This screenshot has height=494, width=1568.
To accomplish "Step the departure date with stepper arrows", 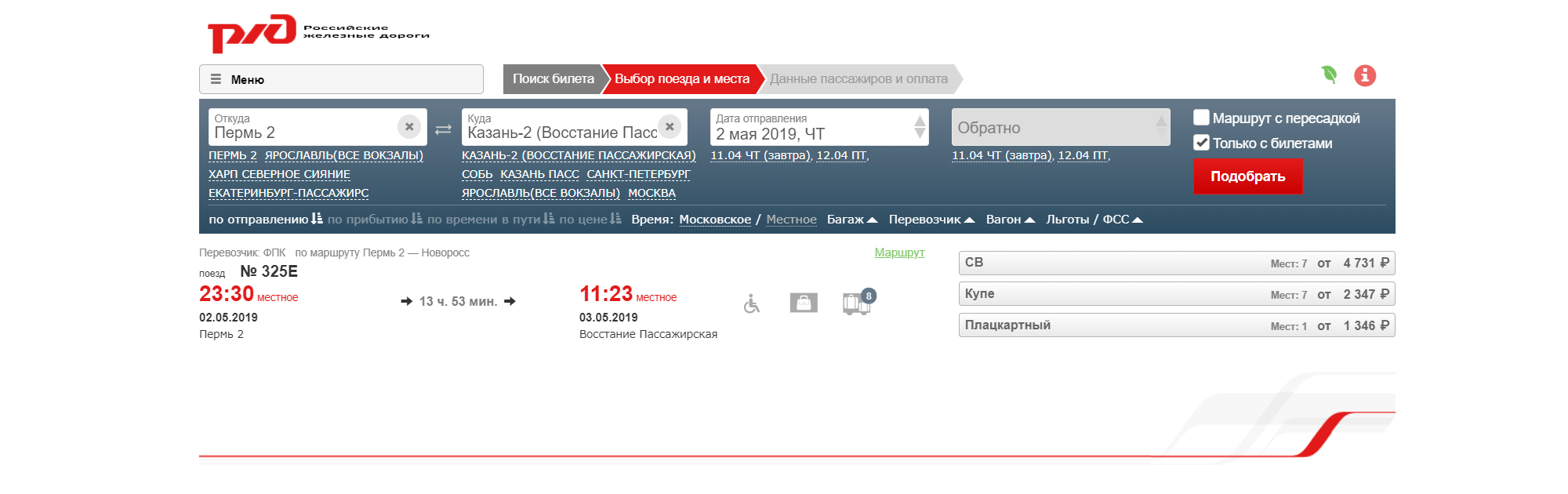I will [x=920, y=126].
